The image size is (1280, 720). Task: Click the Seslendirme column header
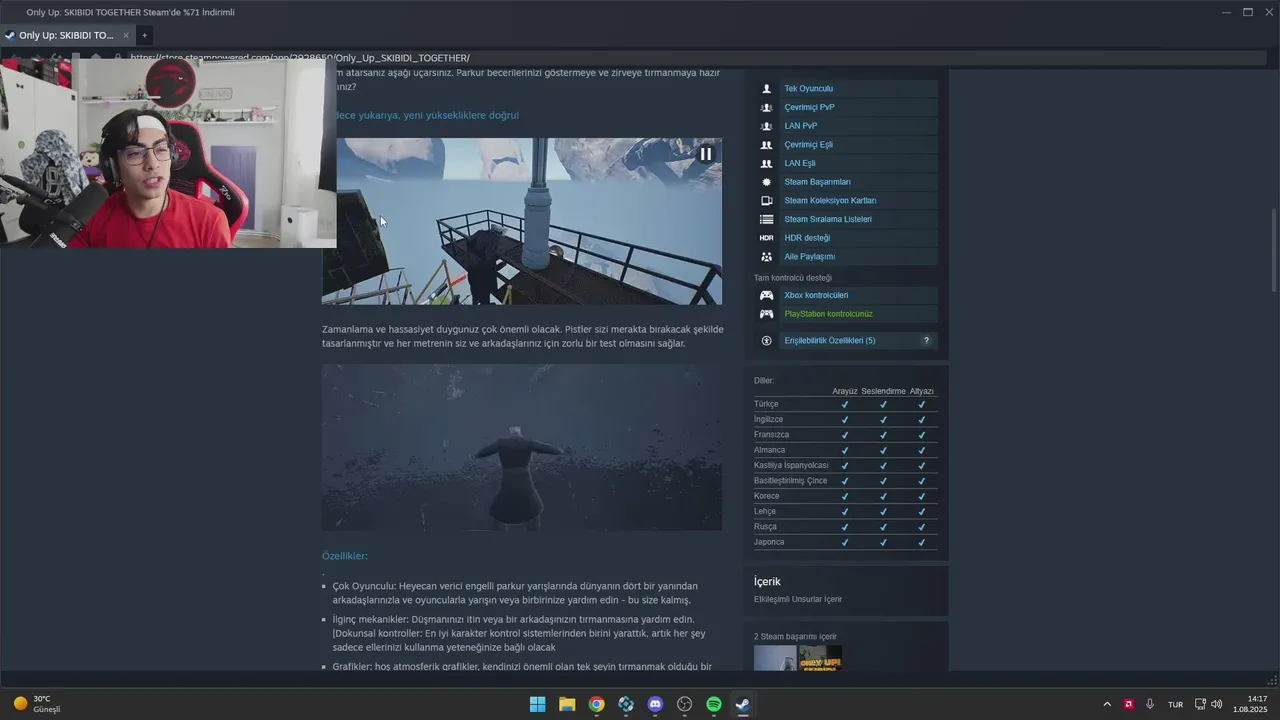[883, 391]
